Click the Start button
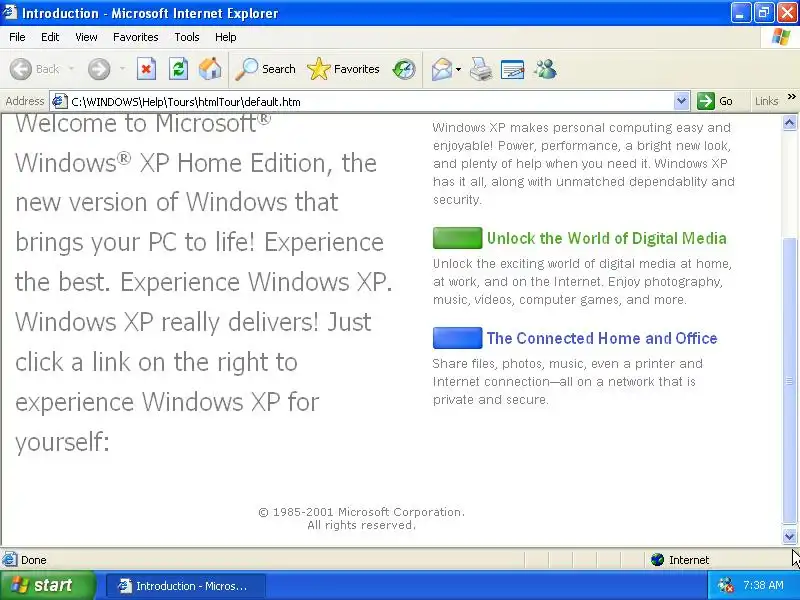This screenshot has width=800, height=600. pos(47,585)
